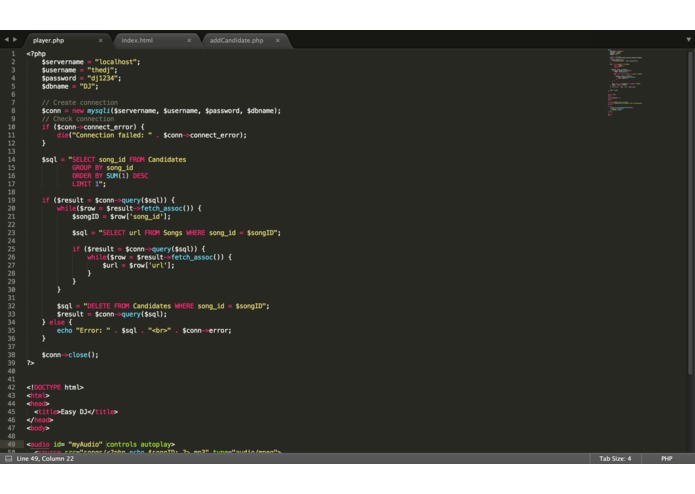Open the addCandidate.php tab
The height and width of the screenshot is (494, 695).
tap(236, 40)
